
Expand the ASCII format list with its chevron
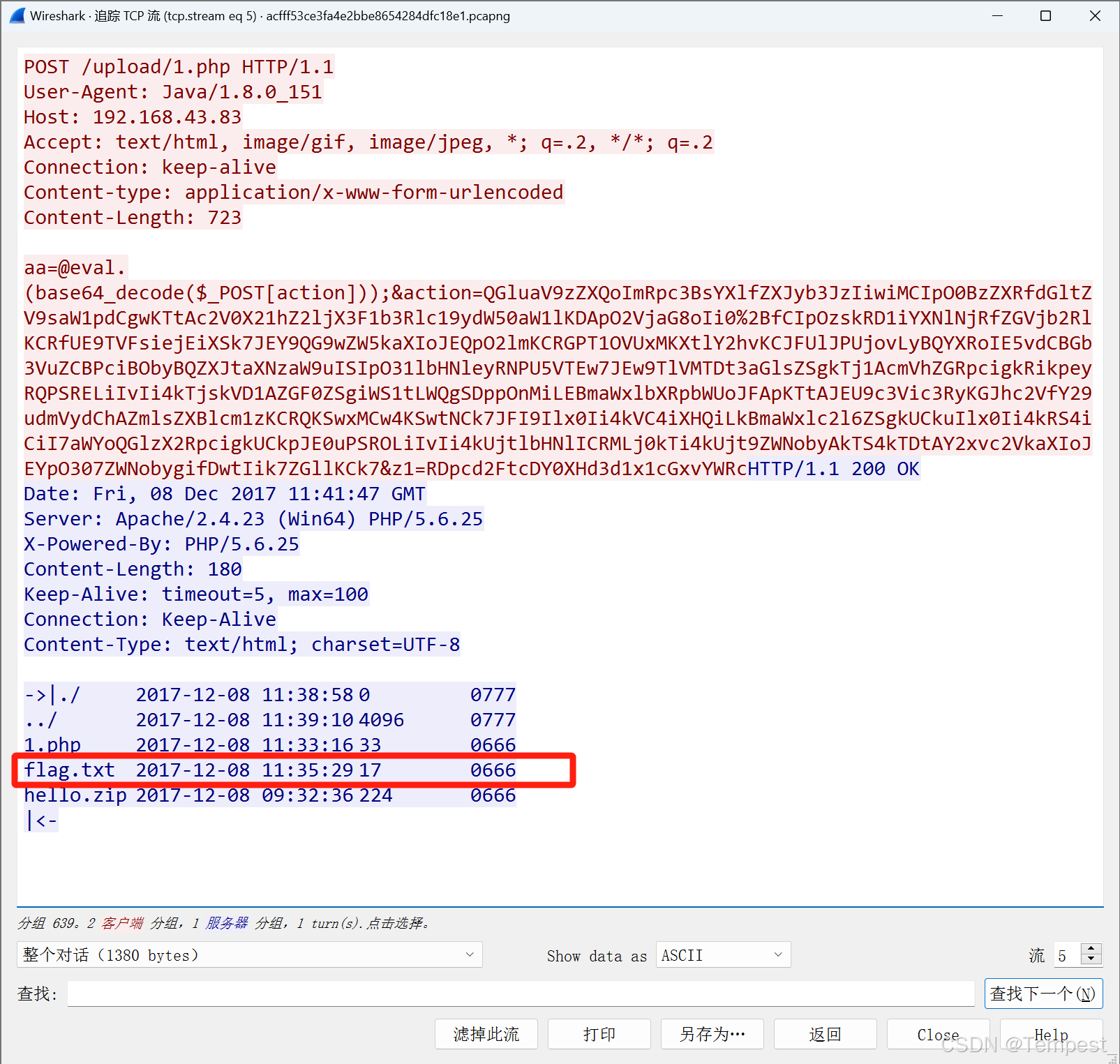[777, 954]
